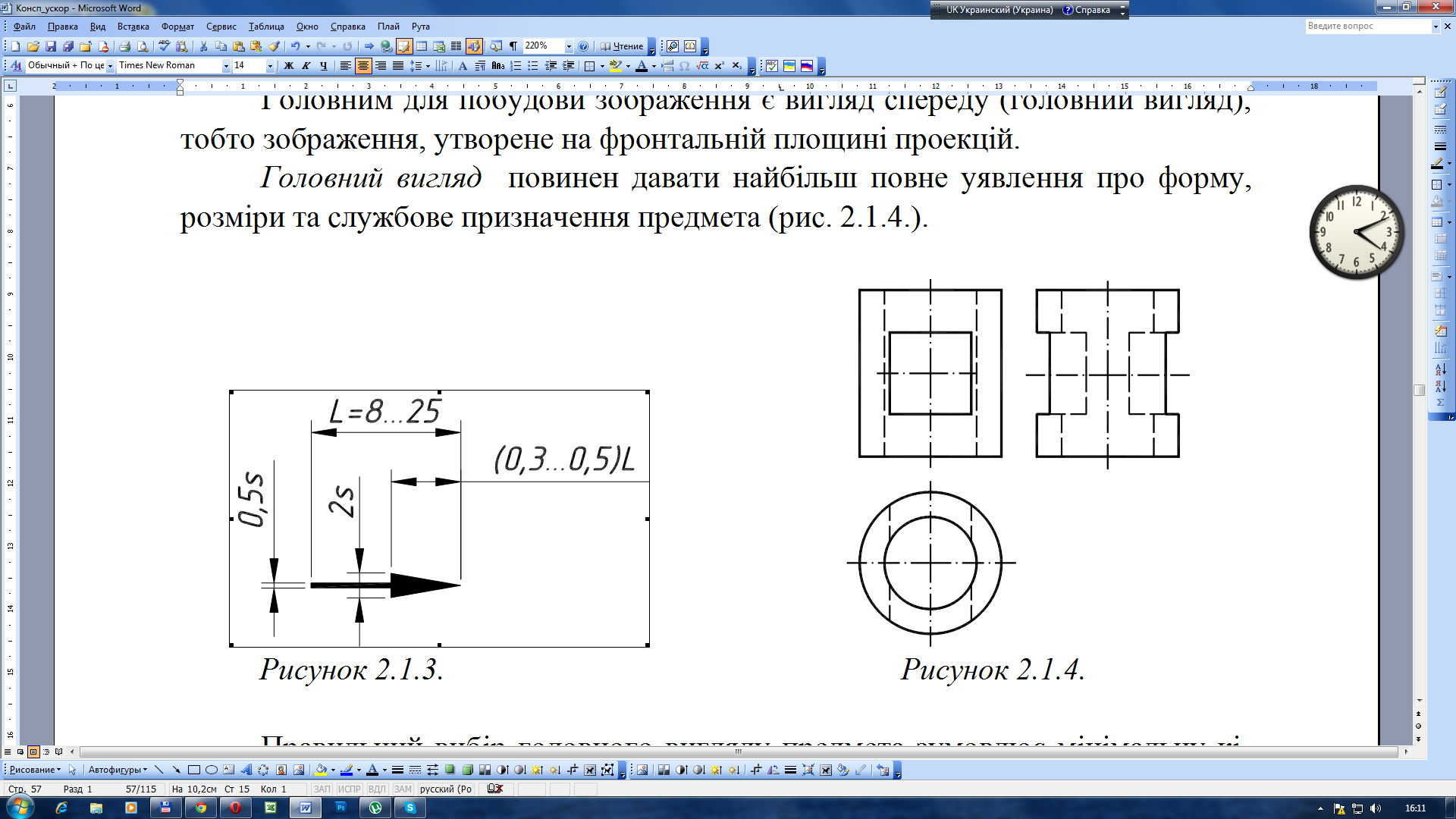Viewport: 1456px width, 819px height.
Task: Open the Сервис menu
Action: tap(221, 27)
